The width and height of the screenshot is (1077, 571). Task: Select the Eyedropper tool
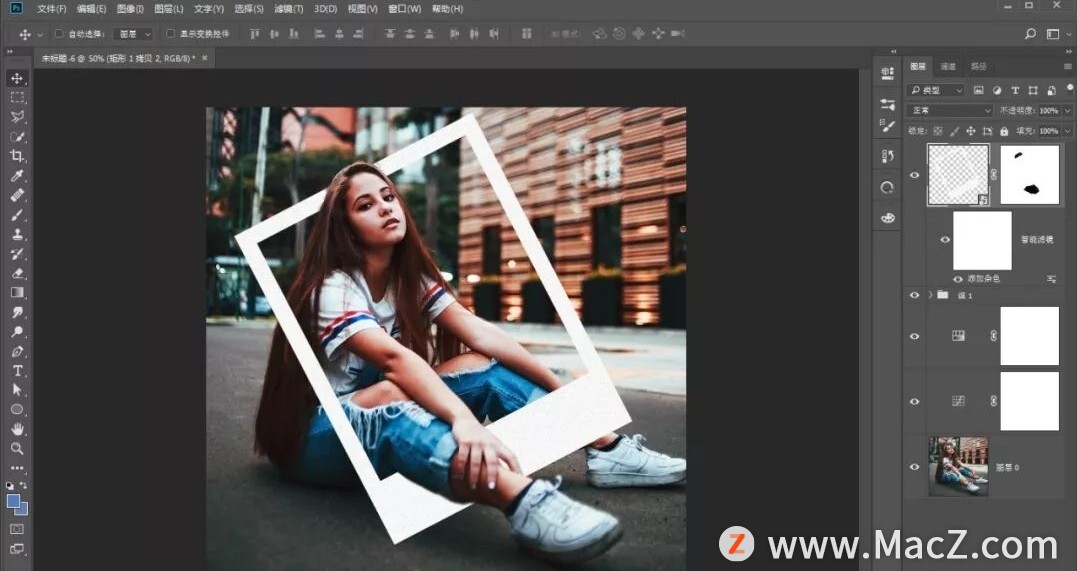click(17, 175)
